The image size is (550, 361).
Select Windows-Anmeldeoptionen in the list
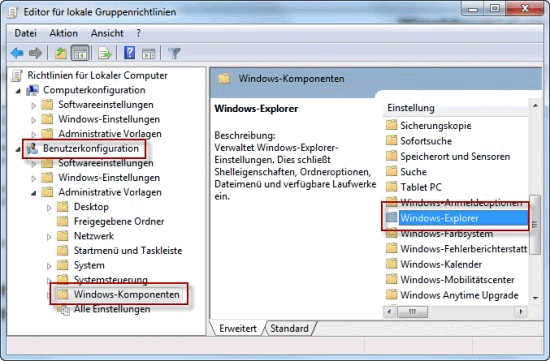[x=461, y=202]
